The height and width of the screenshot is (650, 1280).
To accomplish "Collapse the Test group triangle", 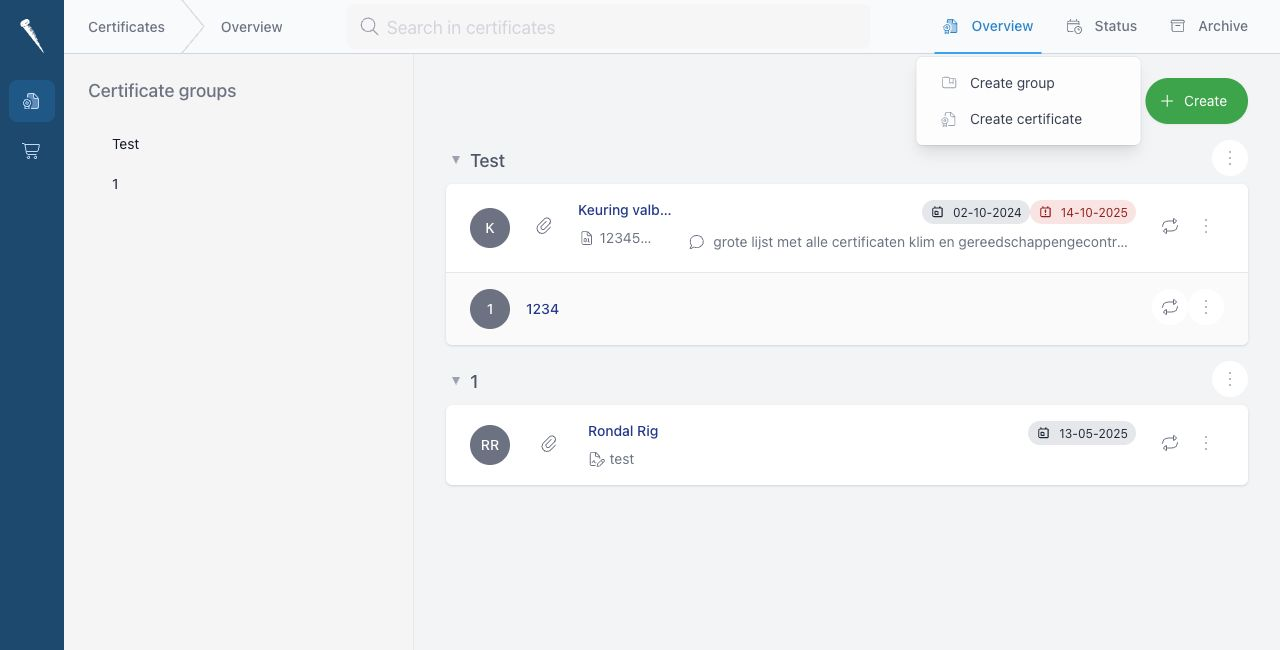I will click(456, 160).
